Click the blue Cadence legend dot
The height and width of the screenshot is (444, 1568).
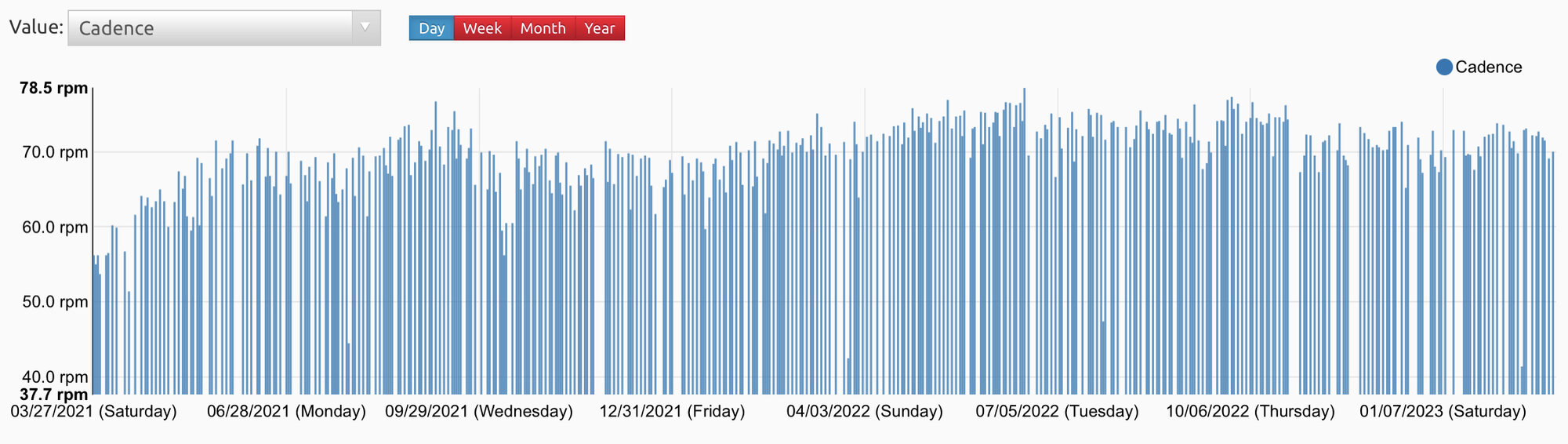coord(1444,67)
